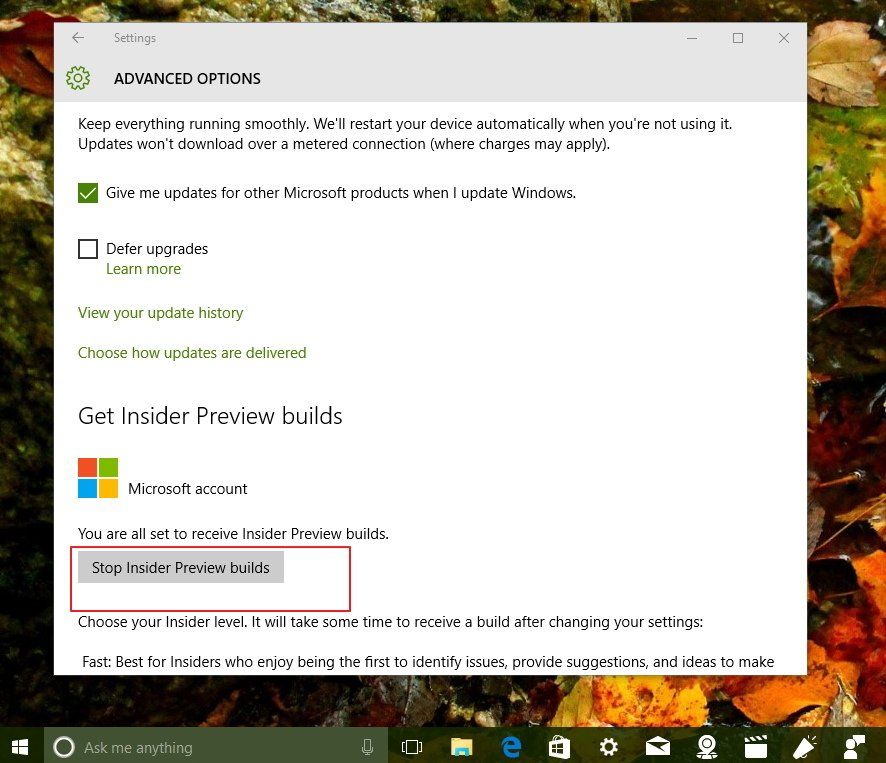Screen dimensions: 886x763
Task: Open Movies & TV from the taskbar
Action: pos(755,746)
